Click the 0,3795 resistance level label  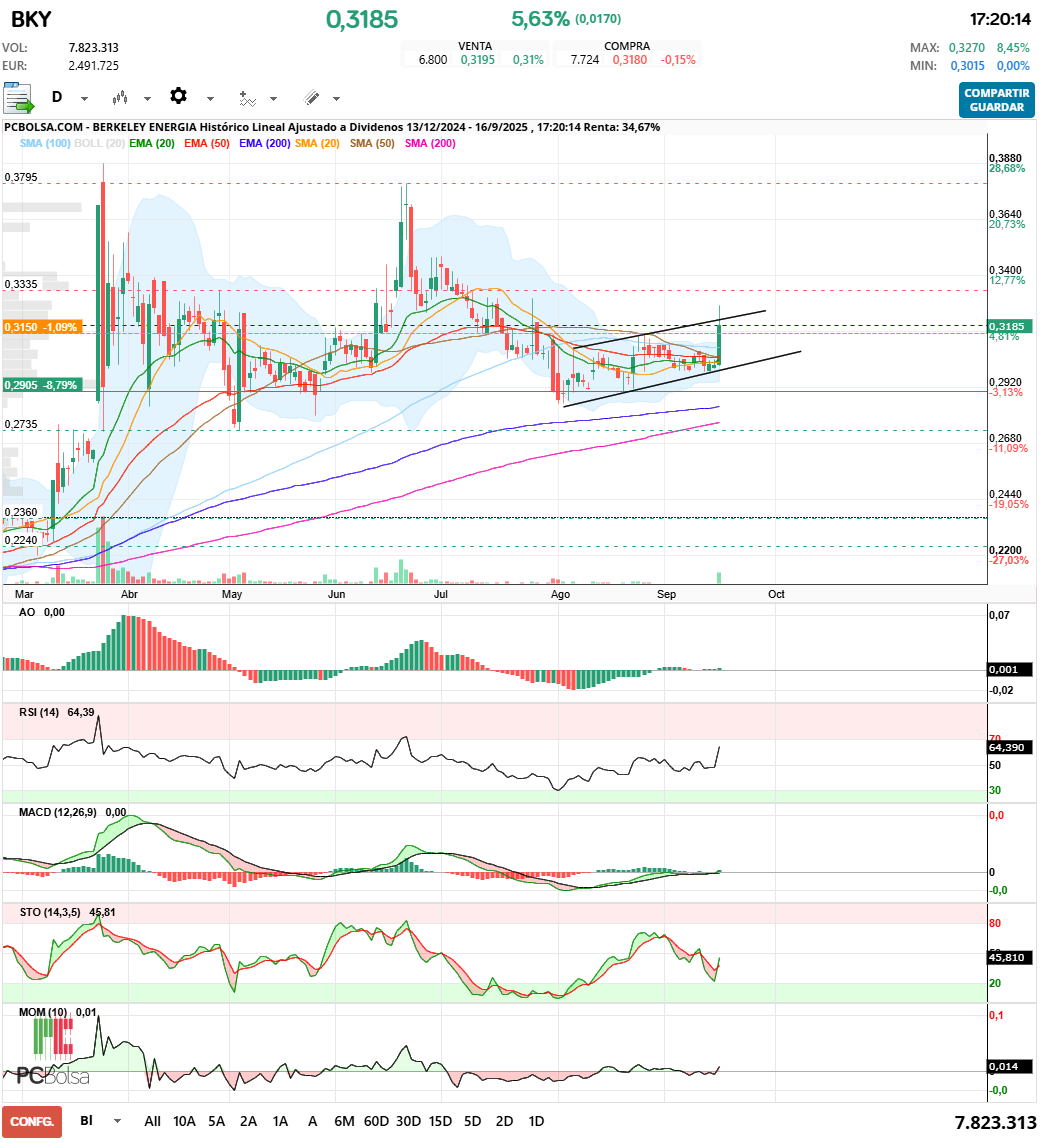21,177
